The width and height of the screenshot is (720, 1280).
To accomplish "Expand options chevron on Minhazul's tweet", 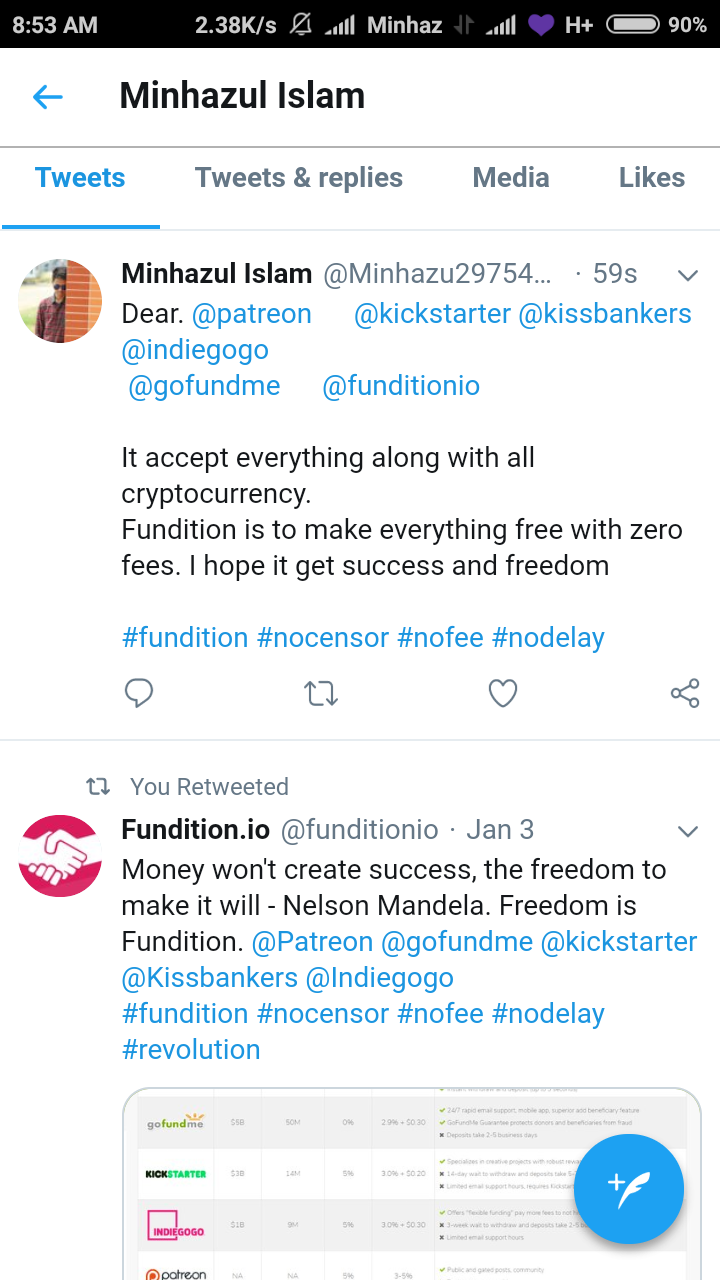I will pyautogui.click(x=688, y=275).
